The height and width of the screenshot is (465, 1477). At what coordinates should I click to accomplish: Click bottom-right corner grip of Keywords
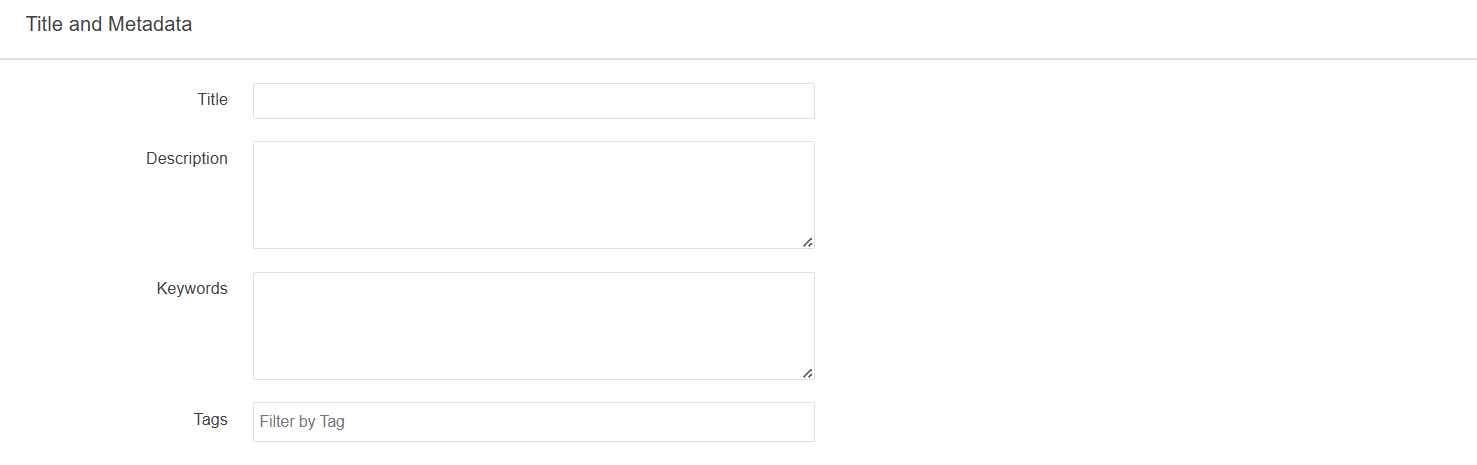click(x=808, y=374)
